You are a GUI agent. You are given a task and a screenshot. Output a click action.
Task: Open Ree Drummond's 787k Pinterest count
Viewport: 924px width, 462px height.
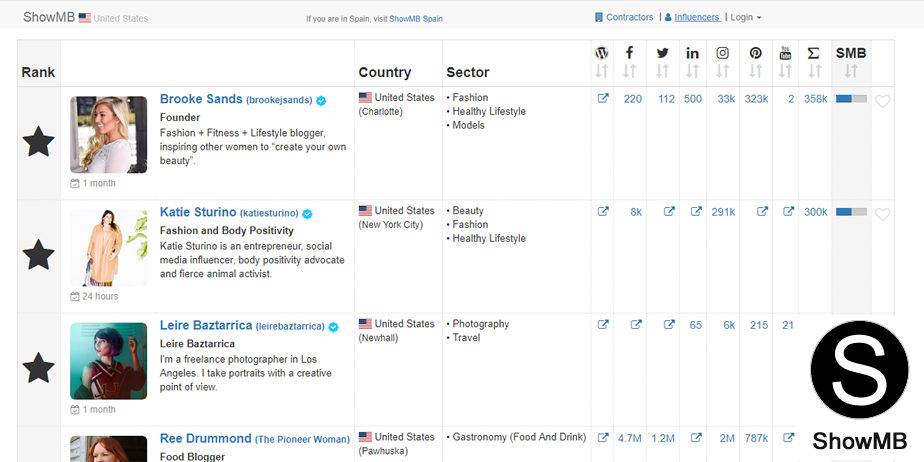756,438
